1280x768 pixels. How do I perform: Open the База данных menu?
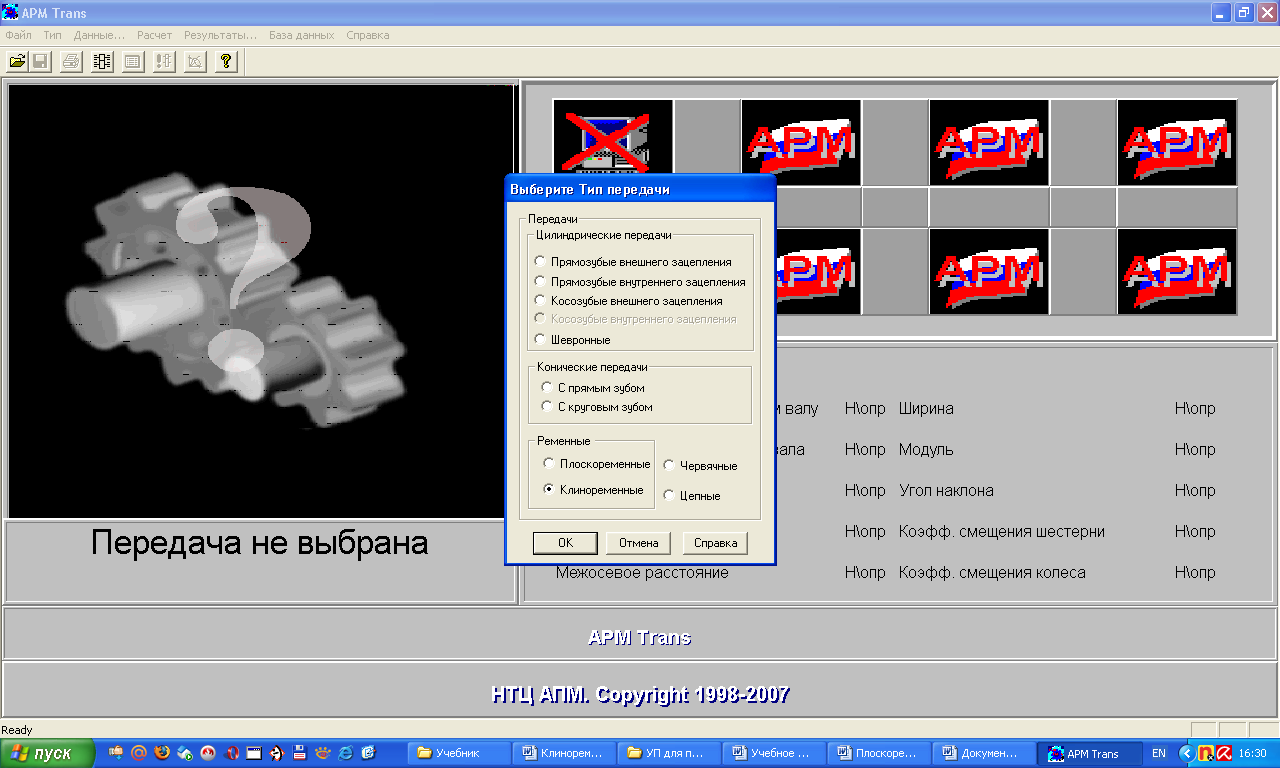coord(301,35)
